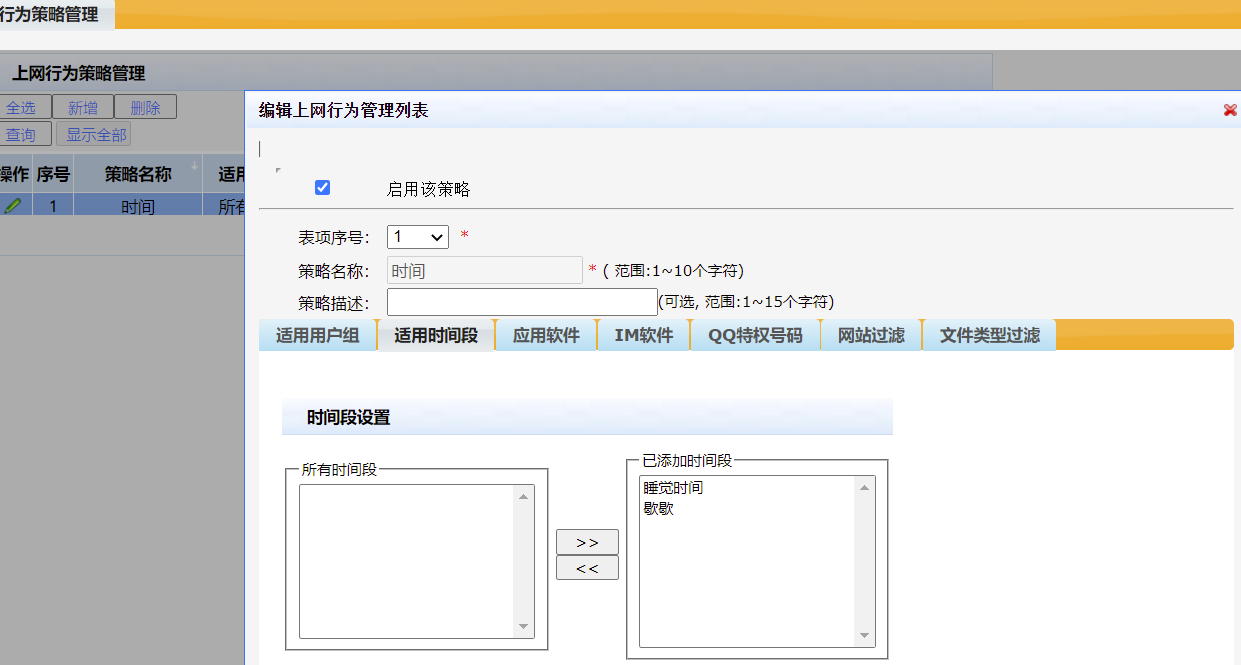Click the 新增 button
This screenshot has width=1241, height=665.
coord(83,108)
